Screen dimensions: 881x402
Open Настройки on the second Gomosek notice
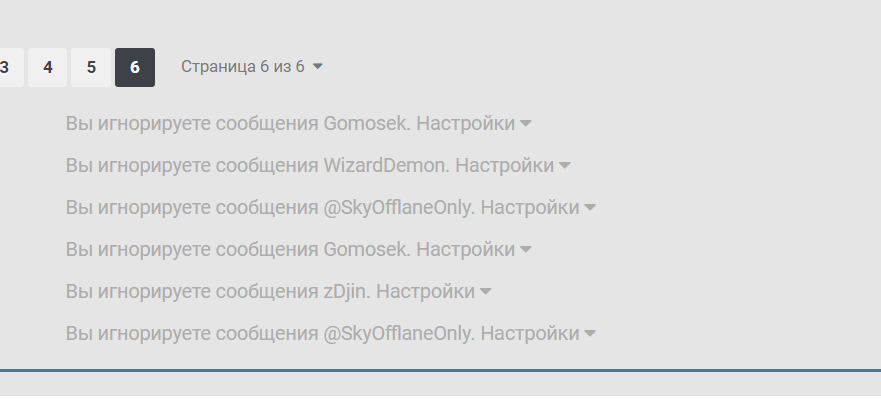pos(465,249)
